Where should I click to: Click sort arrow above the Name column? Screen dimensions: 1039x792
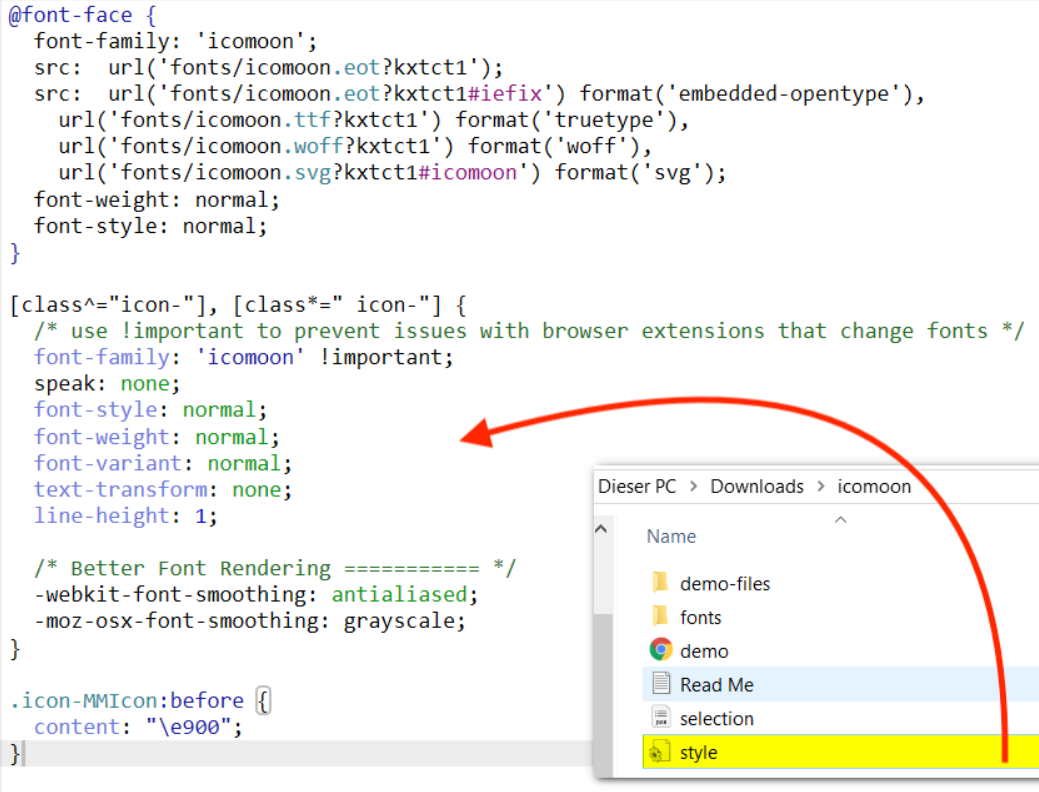click(x=840, y=520)
